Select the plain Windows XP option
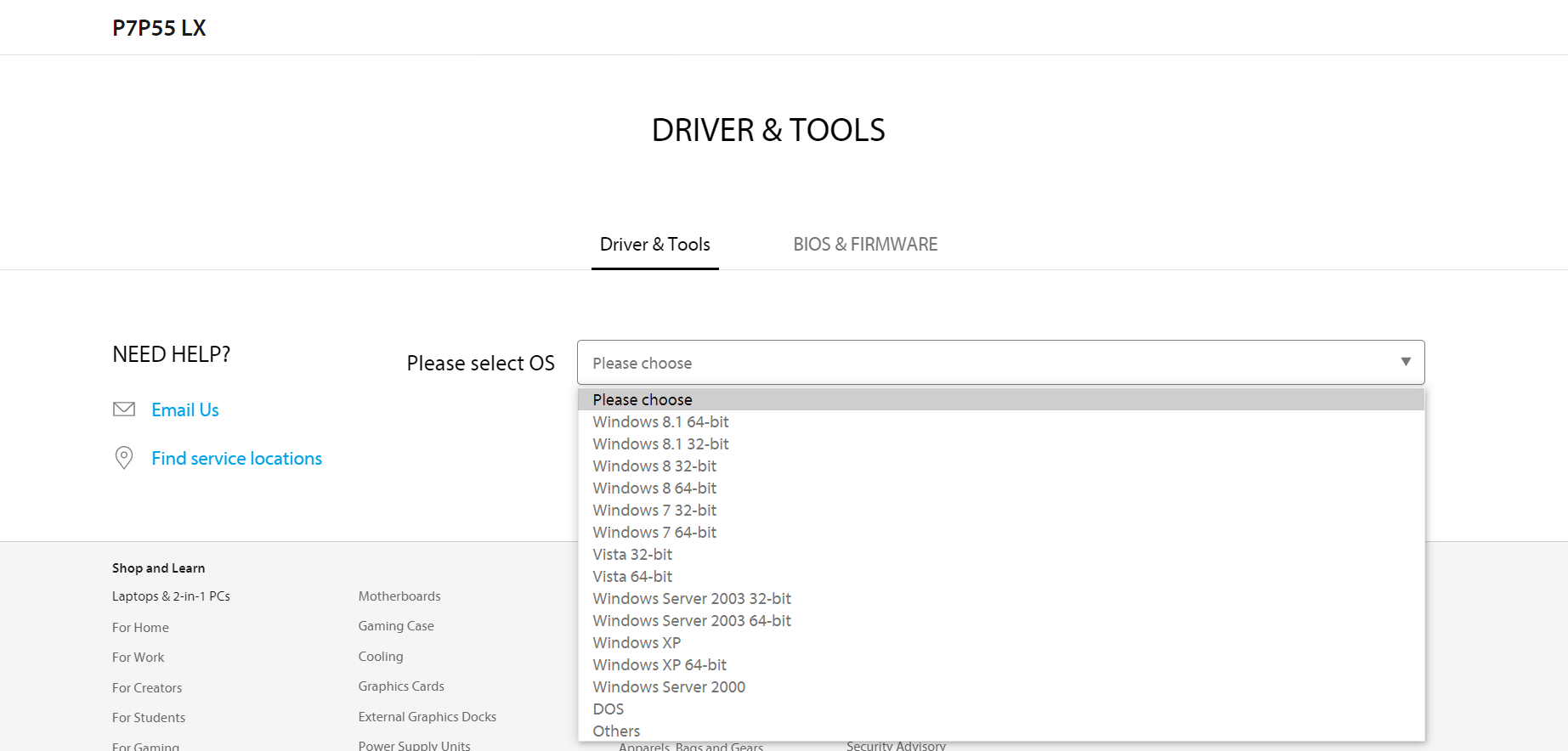 pyautogui.click(x=1001, y=642)
